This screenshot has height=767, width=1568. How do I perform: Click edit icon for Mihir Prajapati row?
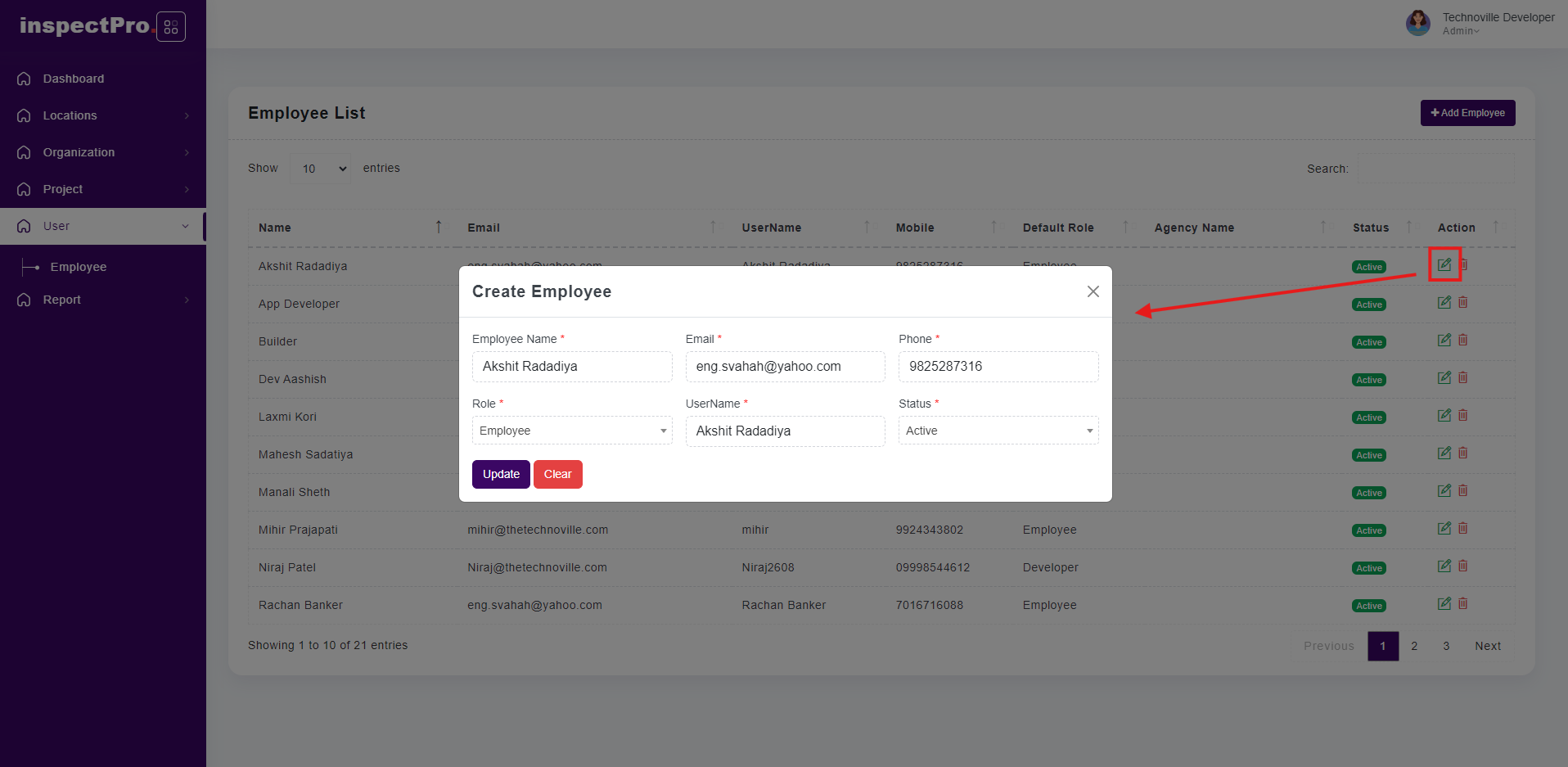pyautogui.click(x=1444, y=529)
